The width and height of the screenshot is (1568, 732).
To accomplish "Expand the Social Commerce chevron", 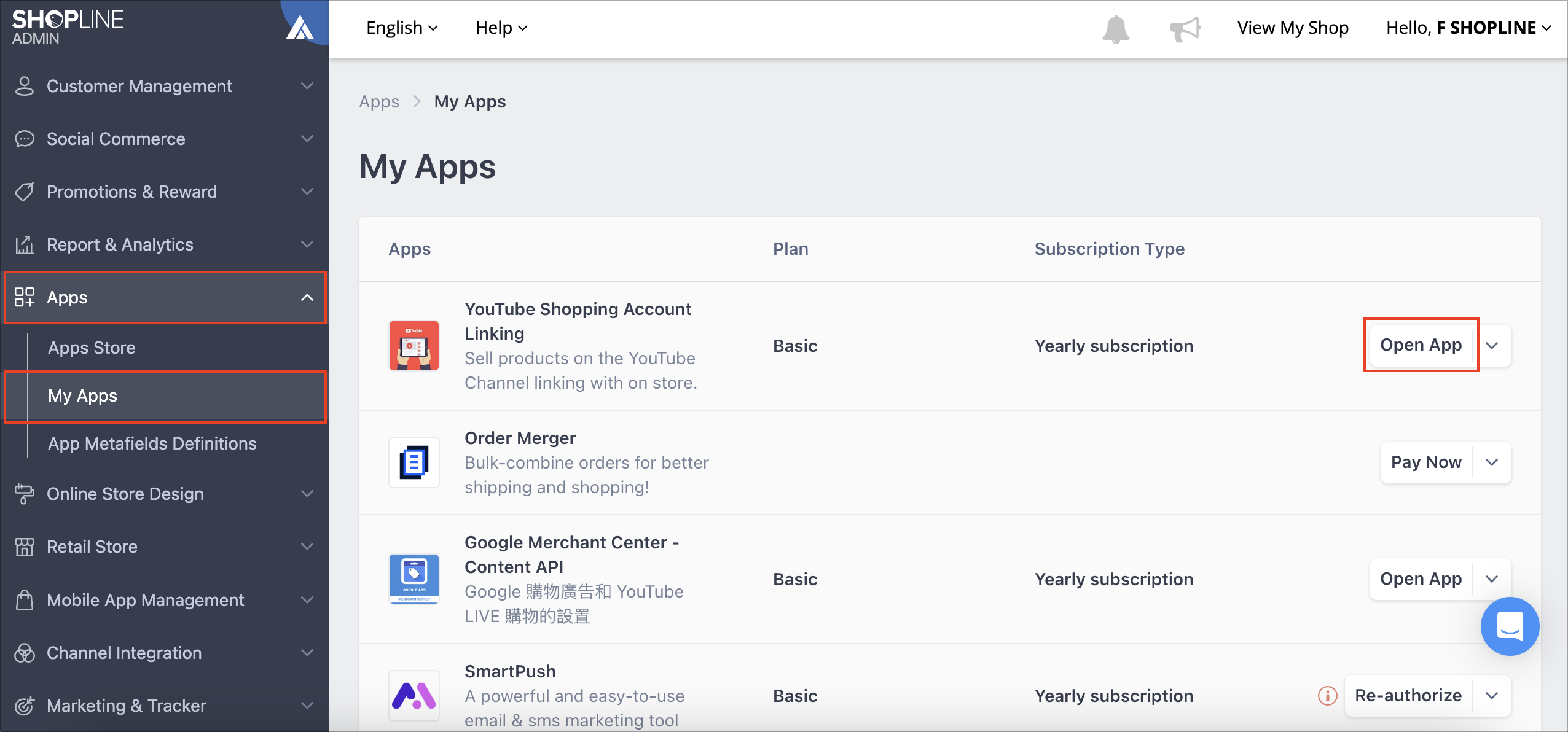I will click(307, 139).
